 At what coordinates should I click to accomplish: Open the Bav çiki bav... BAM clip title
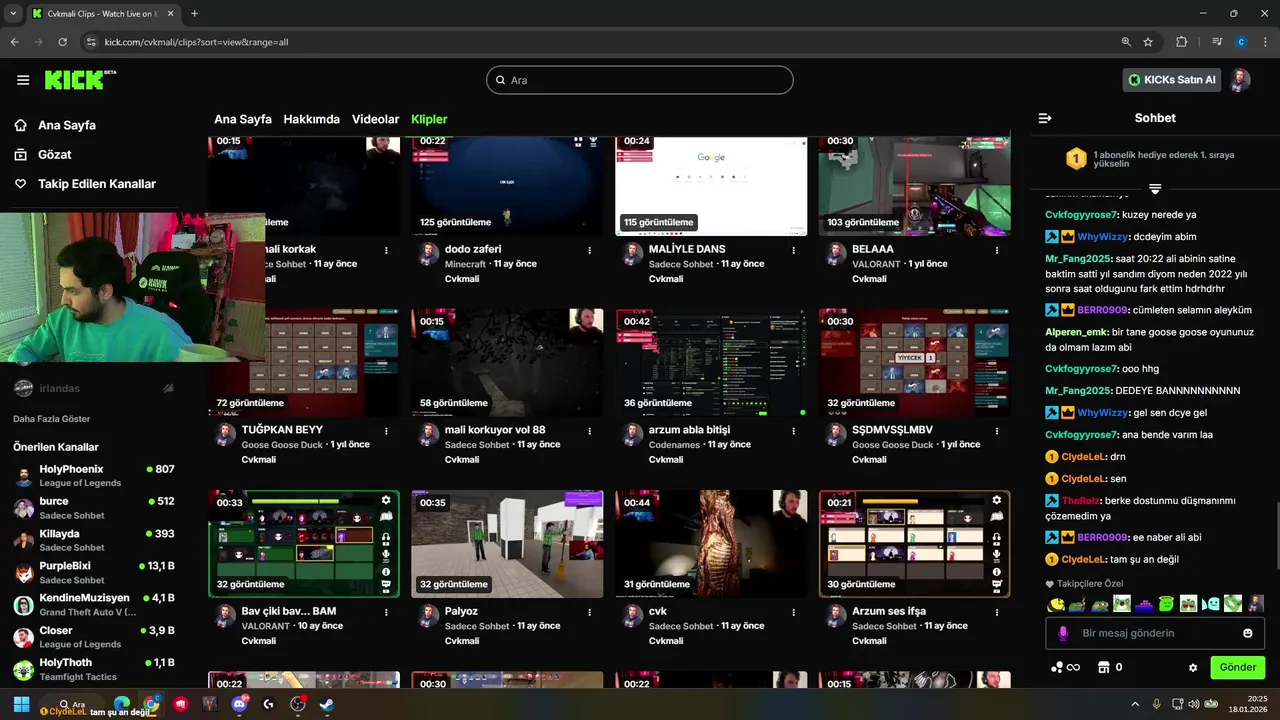289,611
